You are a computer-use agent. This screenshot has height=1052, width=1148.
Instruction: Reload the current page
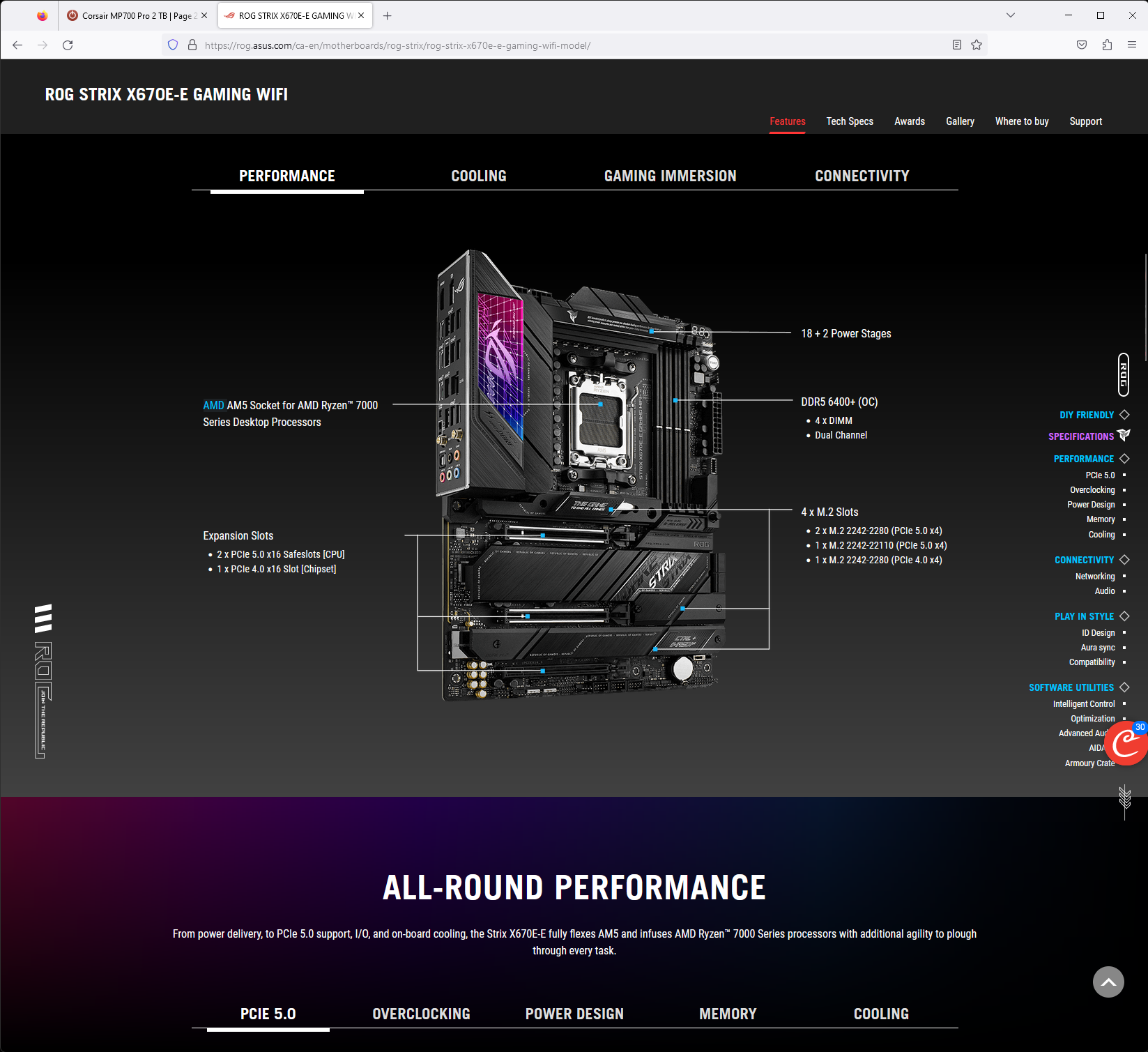68,45
